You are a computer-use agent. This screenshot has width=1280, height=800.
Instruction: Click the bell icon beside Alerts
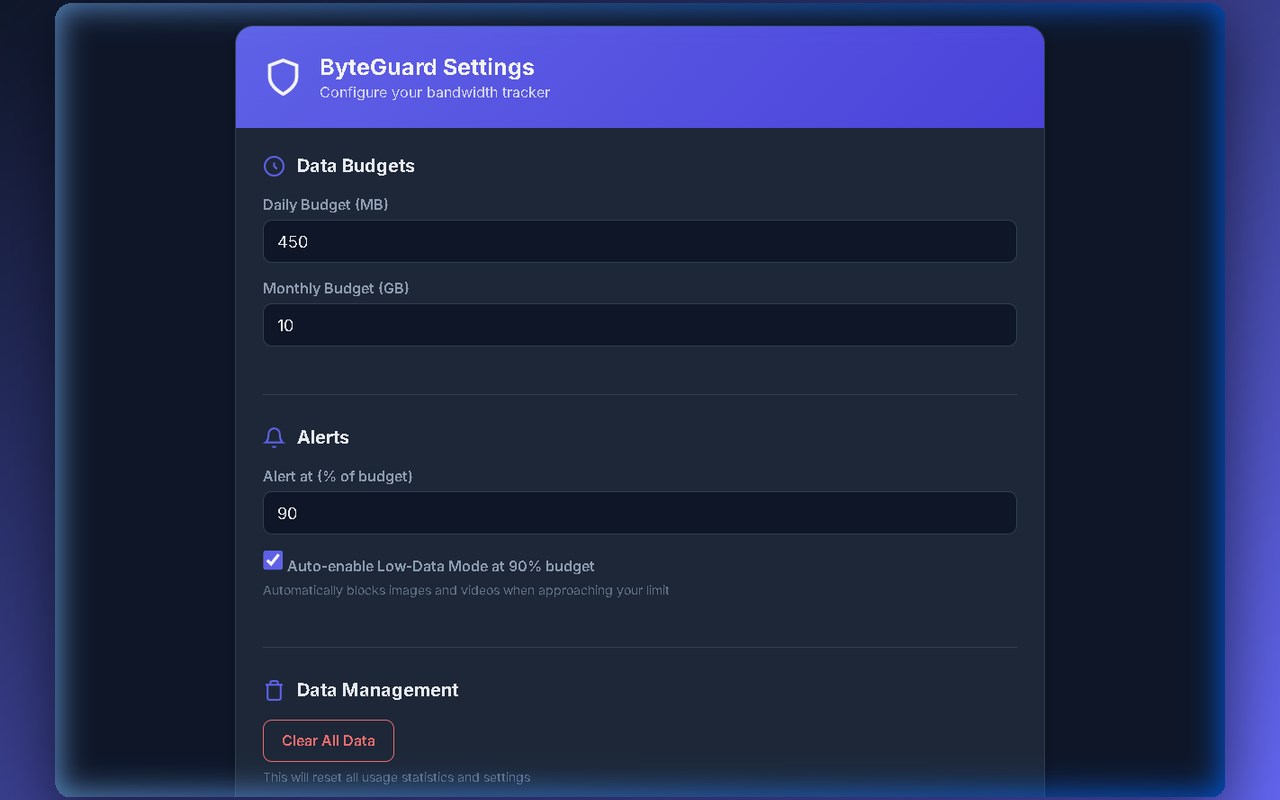point(274,438)
